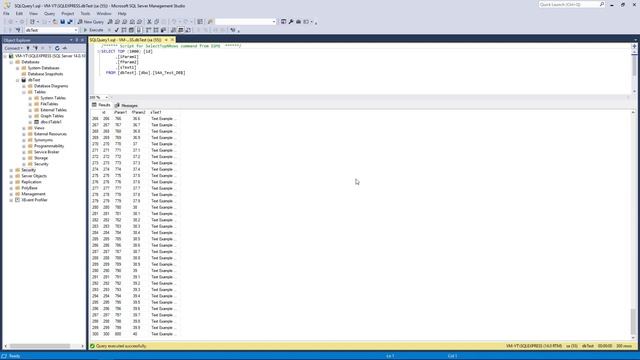The width and height of the screenshot is (640, 360).
Task: Click the New Query toolbar button
Action: point(91,22)
